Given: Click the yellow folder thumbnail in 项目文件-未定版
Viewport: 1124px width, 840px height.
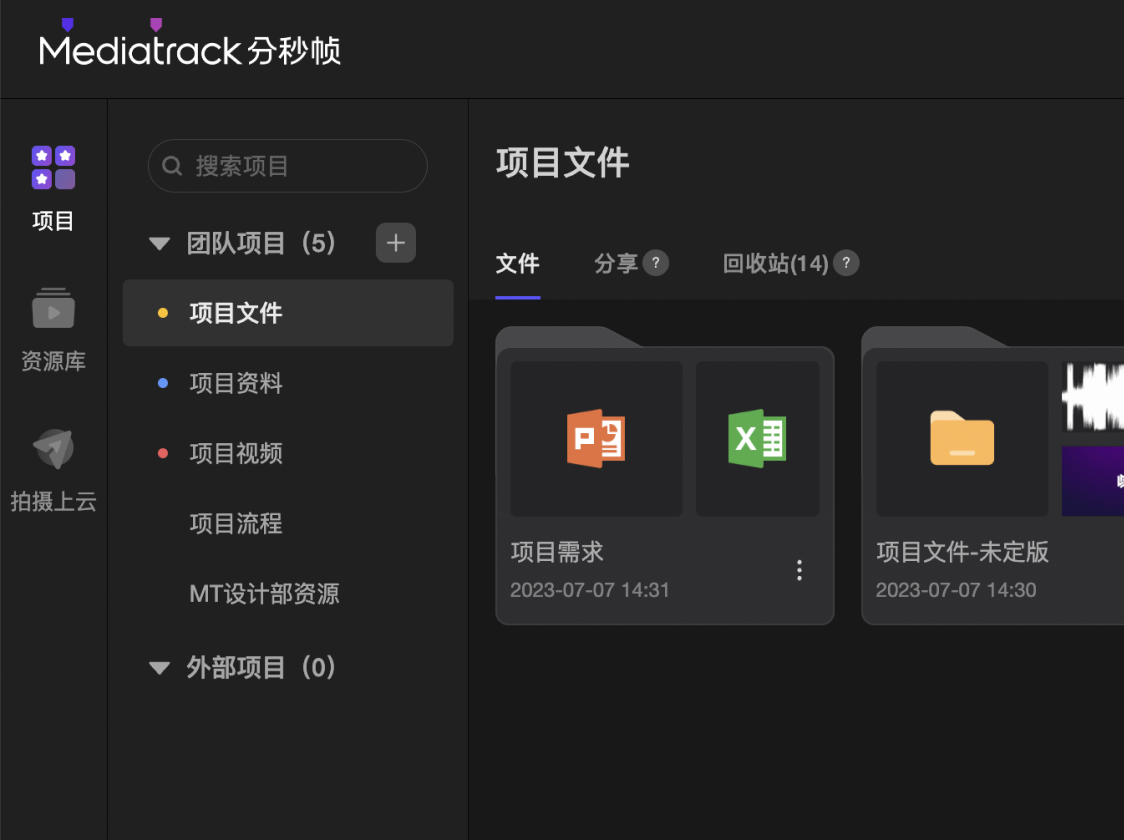Looking at the screenshot, I should coord(962,439).
